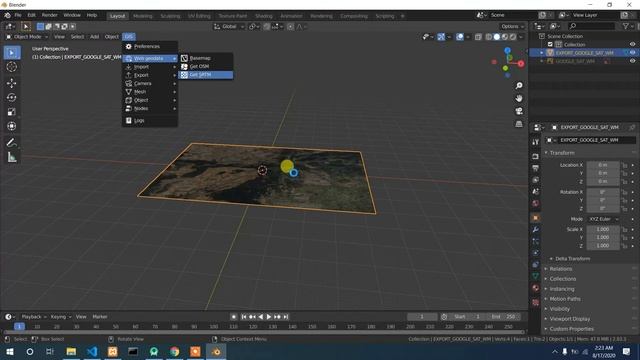Open Chrome from the Windows taskbar
Viewport: 640px width, 360px height.
point(175,351)
